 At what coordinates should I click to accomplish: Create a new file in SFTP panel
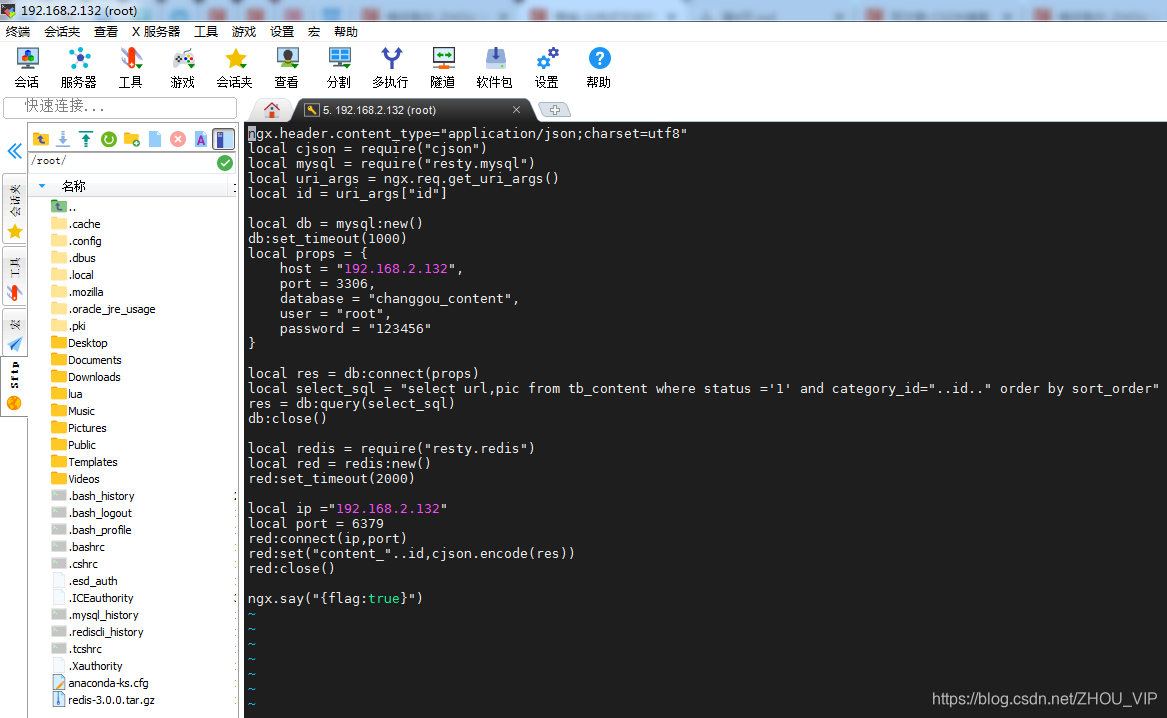pos(155,139)
